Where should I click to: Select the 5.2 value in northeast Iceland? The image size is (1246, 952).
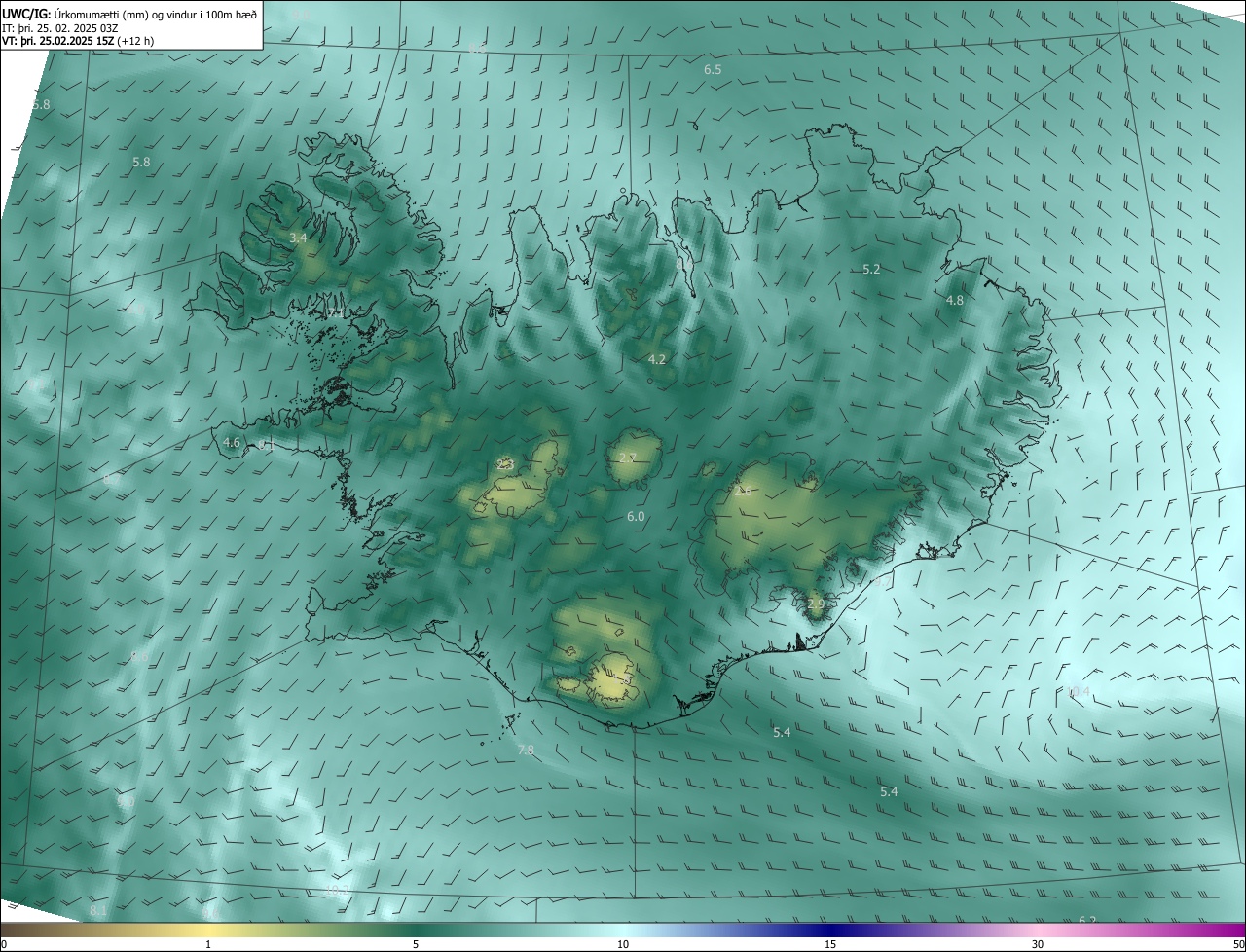tap(871, 269)
